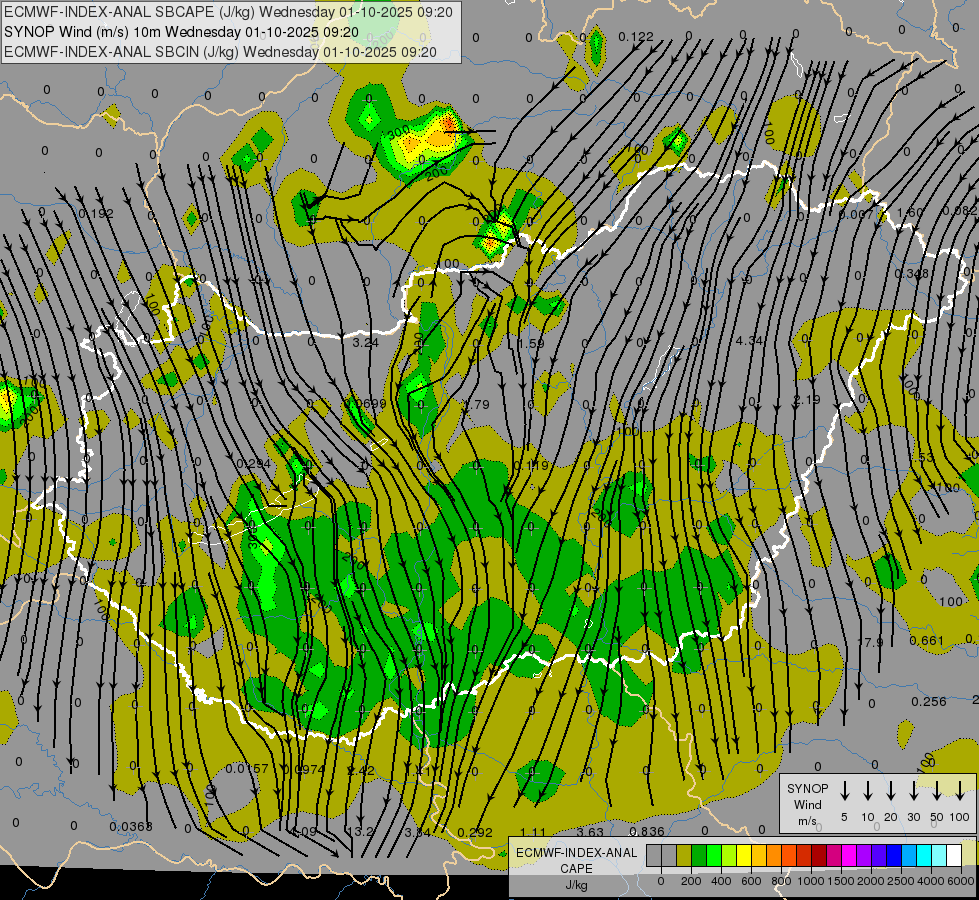This screenshot has width=979, height=900.
Task: Select the yellow swatch in CAPE color scale
Action: (x=745, y=855)
